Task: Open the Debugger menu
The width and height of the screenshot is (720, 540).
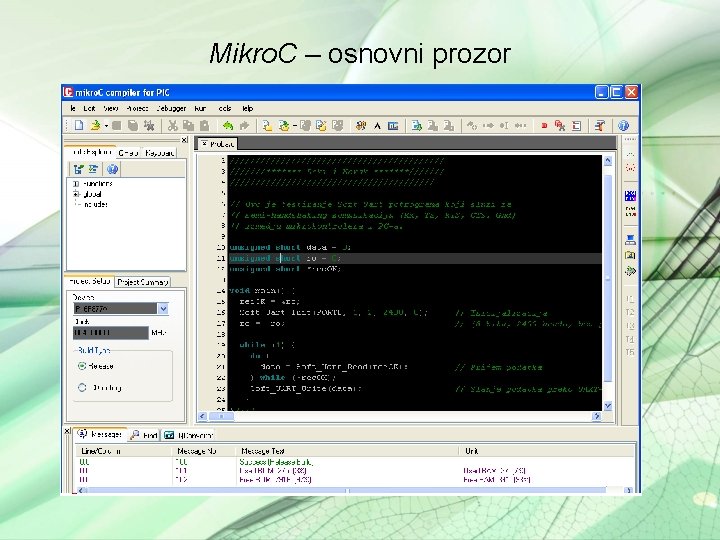Action: (x=171, y=108)
